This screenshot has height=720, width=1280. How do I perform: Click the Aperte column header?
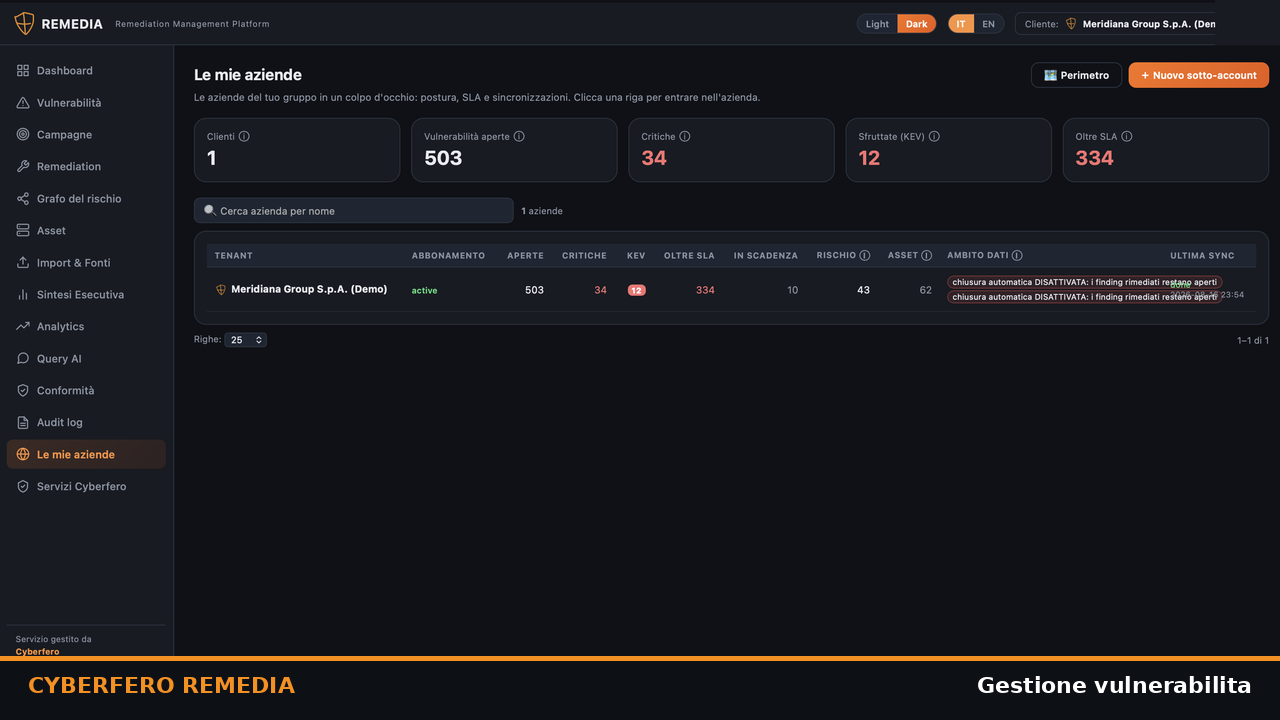coord(525,256)
